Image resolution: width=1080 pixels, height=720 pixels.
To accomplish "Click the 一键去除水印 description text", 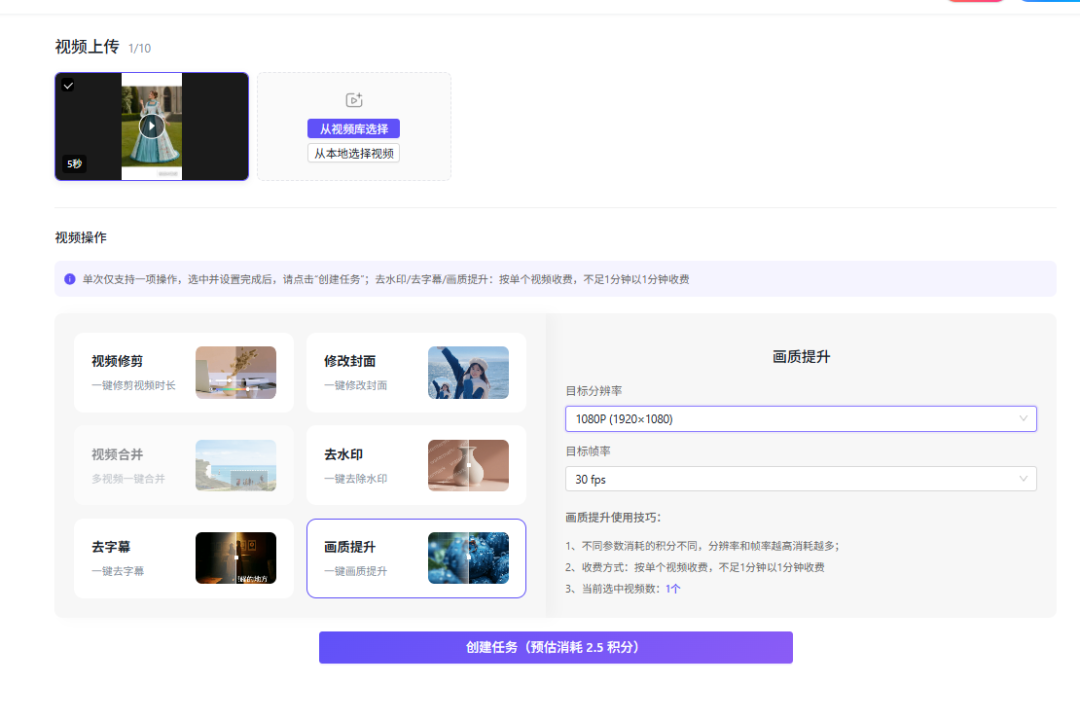I will (355, 479).
